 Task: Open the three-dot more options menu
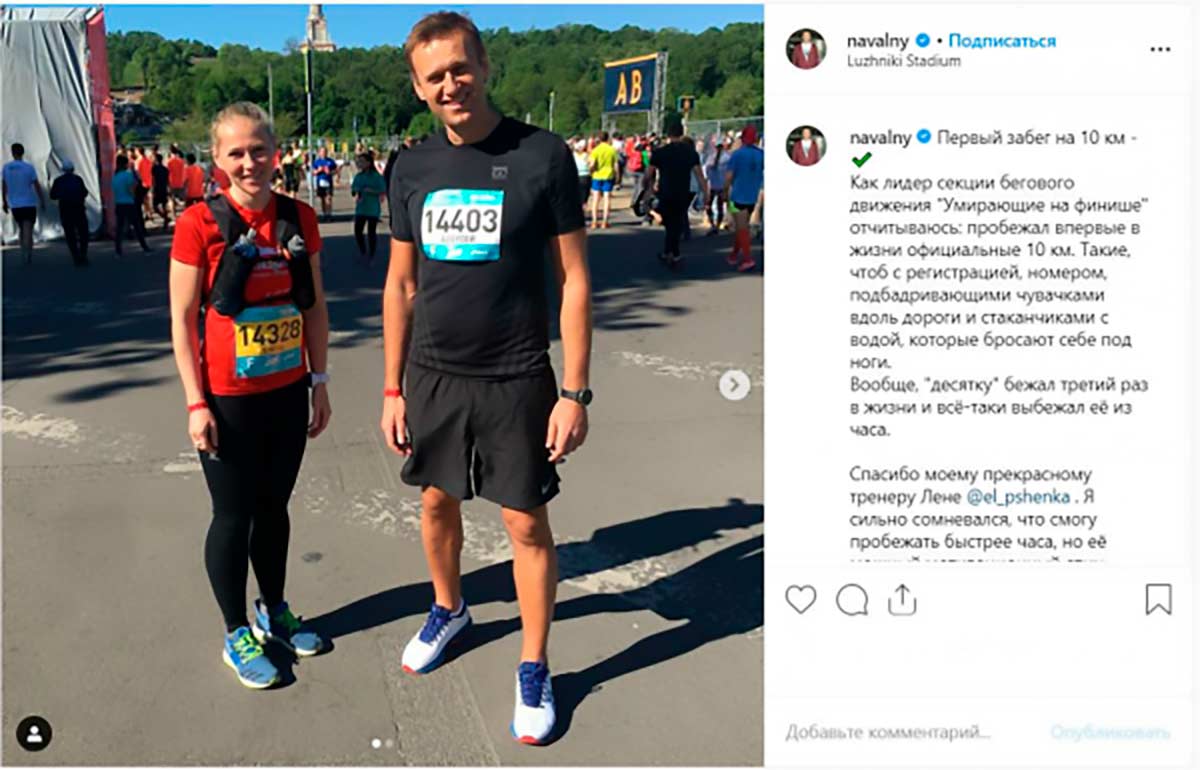1160,49
